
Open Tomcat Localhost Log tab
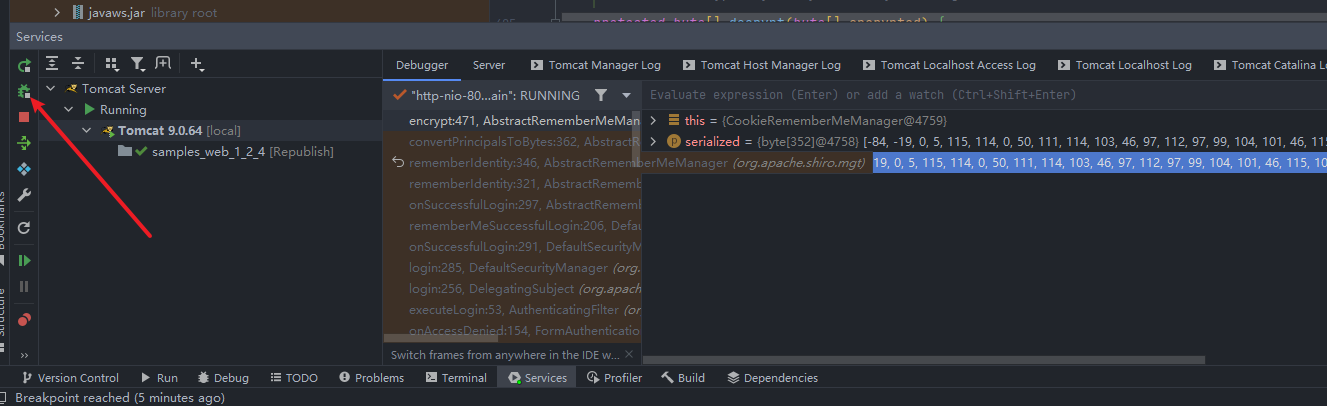click(1125, 65)
